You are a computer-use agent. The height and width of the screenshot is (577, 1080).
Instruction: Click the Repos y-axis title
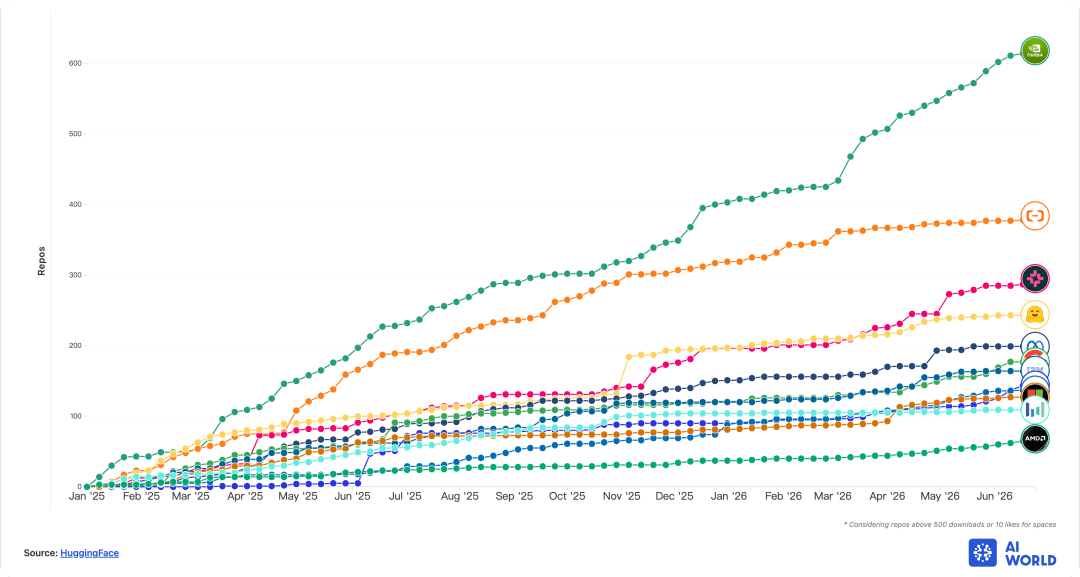pos(41,262)
